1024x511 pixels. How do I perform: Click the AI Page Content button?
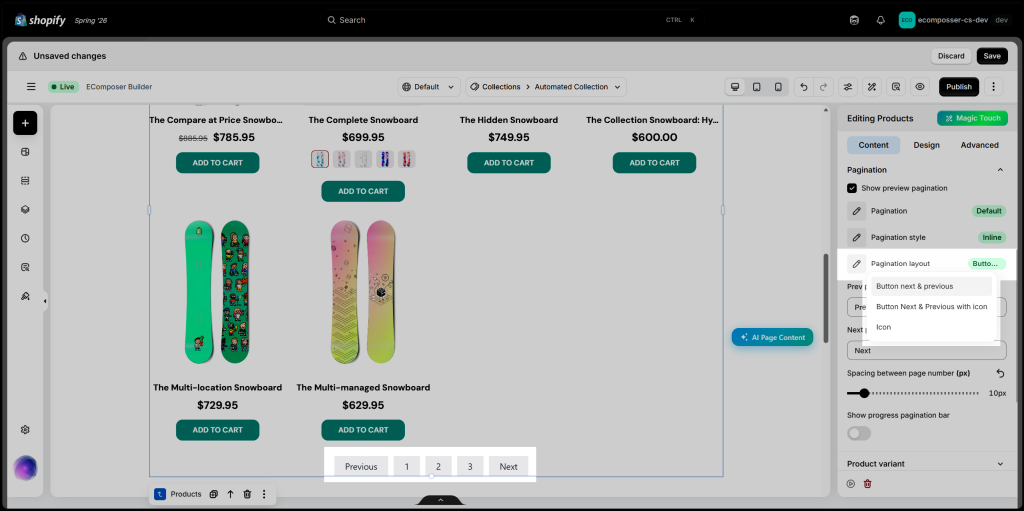(x=773, y=337)
